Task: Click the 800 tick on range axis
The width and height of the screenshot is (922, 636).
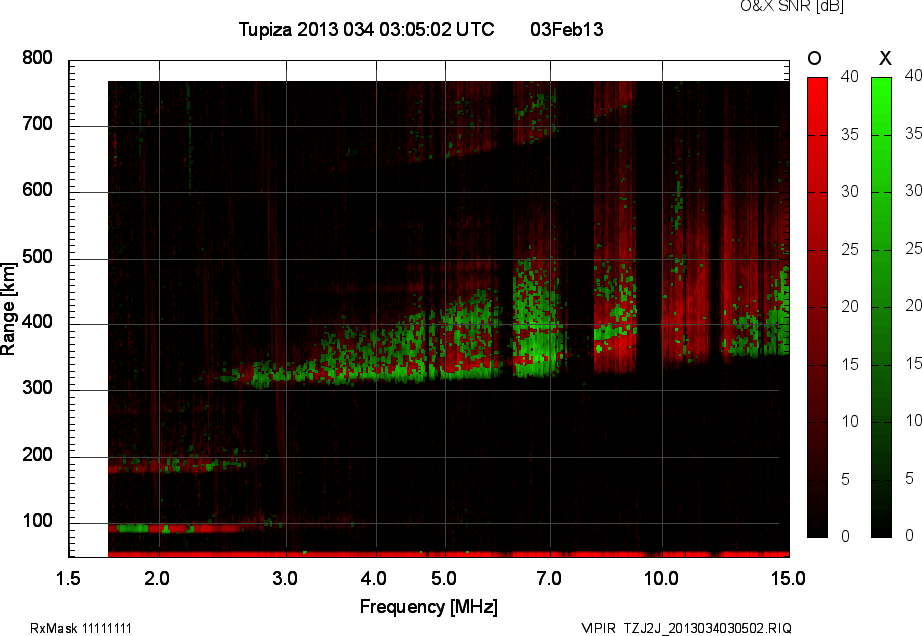Action: (38, 58)
